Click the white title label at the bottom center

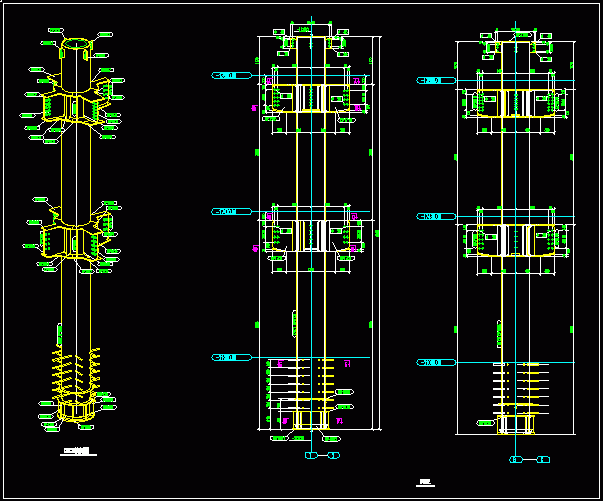tap(424, 483)
